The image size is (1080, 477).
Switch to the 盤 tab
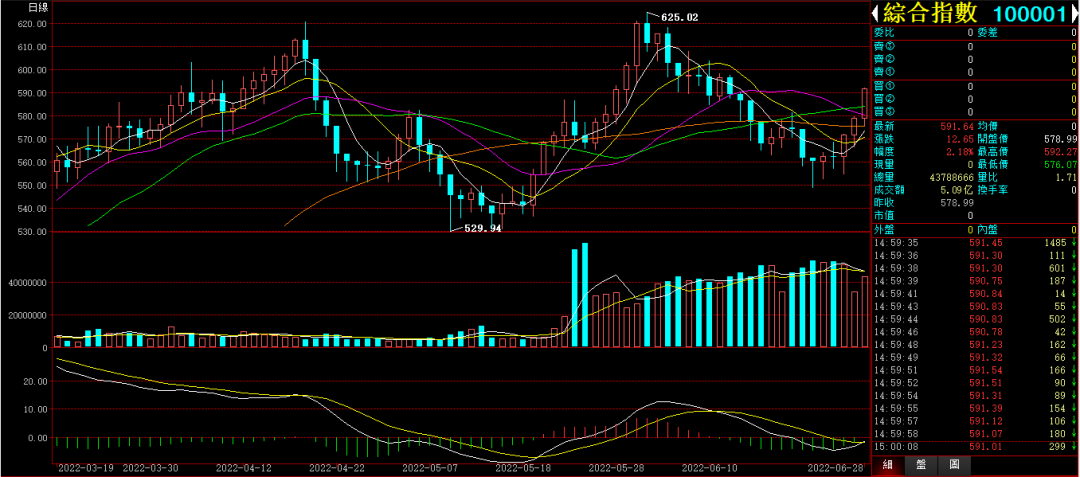click(x=922, y=466)
